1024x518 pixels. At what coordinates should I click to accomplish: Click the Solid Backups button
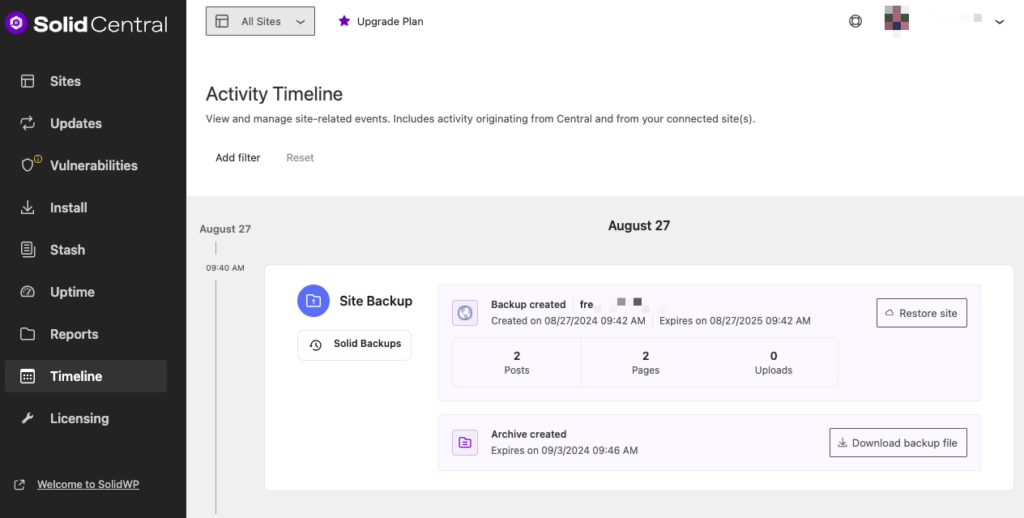pyautogui.click(x=355, y=344)
